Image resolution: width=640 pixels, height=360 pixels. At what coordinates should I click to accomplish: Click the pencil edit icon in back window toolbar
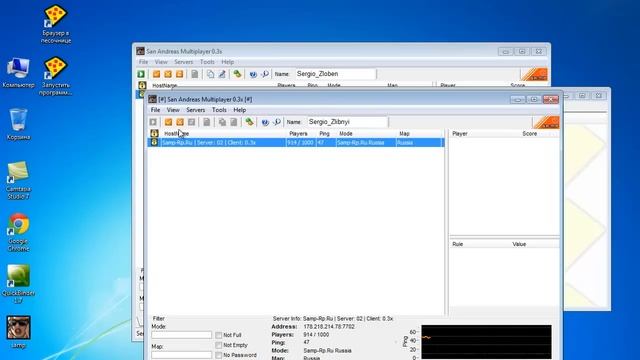(x=222, y=74)
